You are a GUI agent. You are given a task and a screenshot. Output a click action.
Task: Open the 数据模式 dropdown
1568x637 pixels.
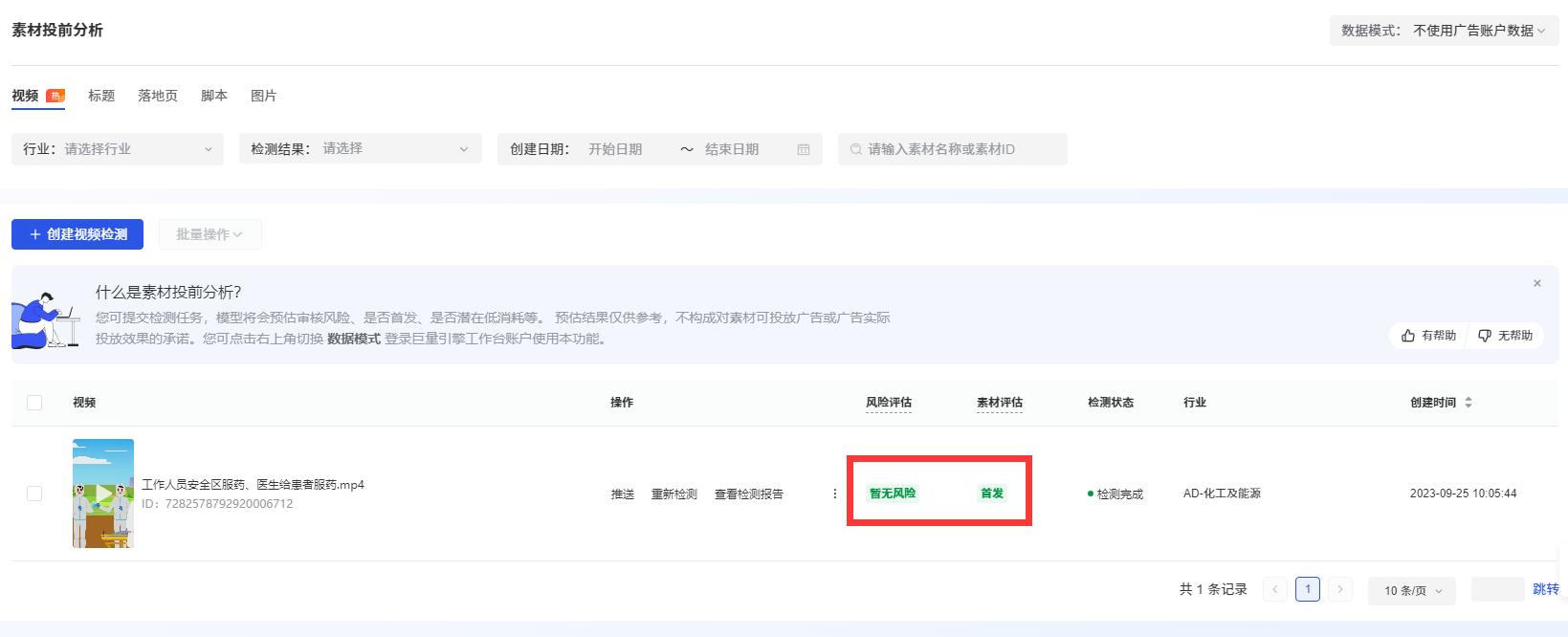pyautogui.click(x=1444, y=31)
